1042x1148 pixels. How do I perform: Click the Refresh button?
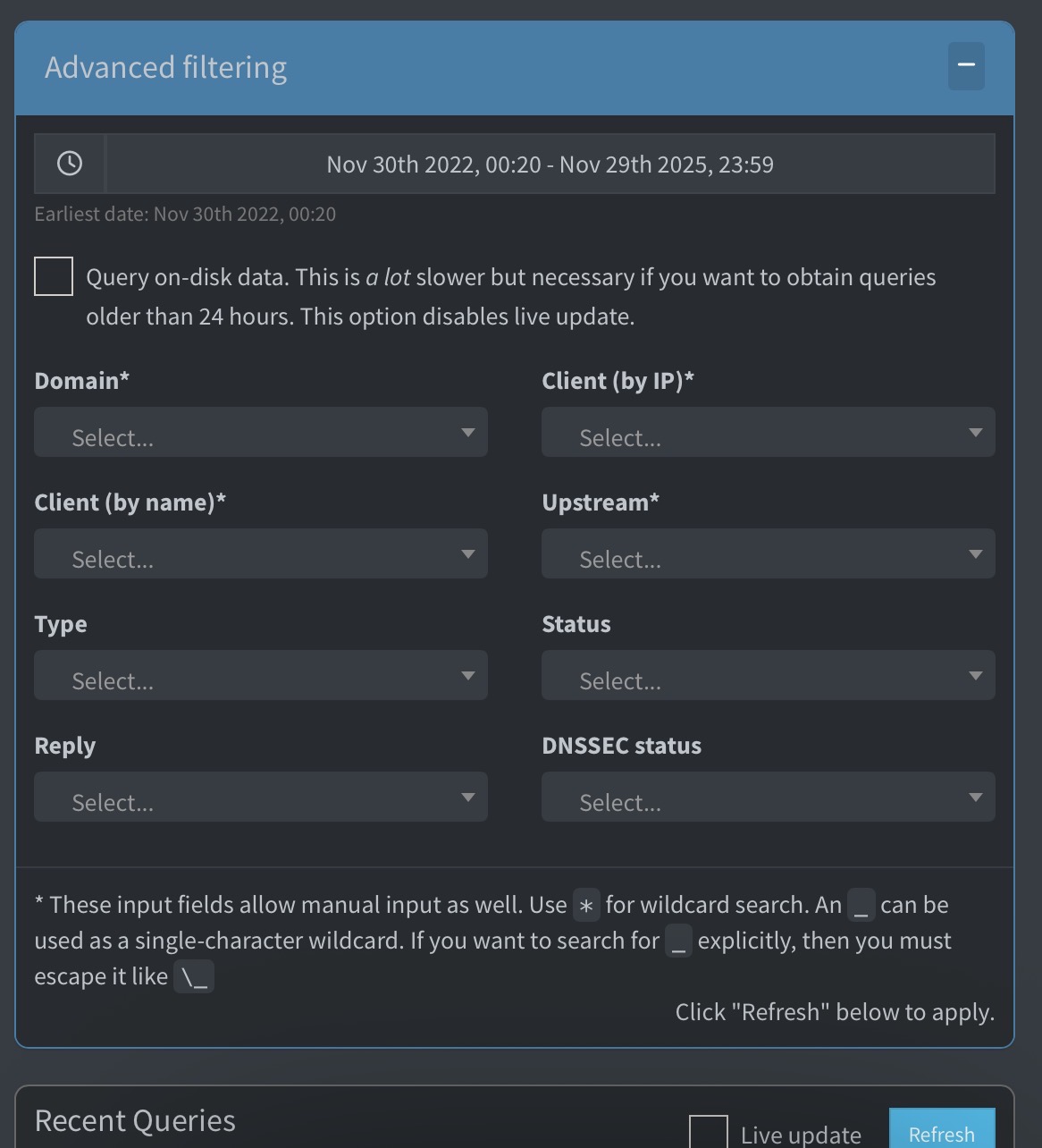(x=941, y=1132)
